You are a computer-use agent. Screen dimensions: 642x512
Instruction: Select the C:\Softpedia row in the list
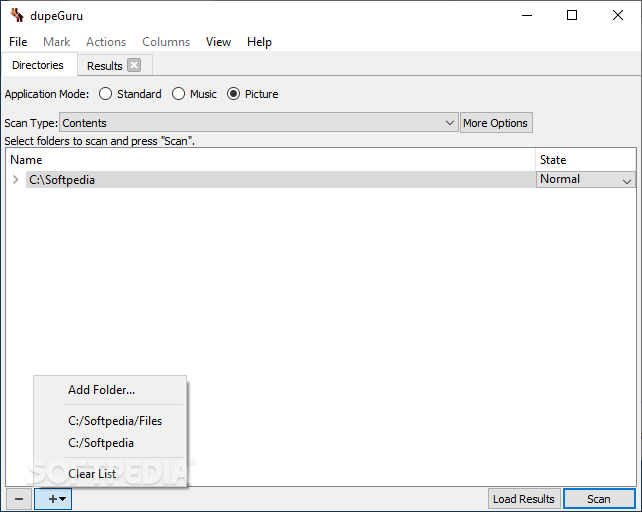pos(281,180)
